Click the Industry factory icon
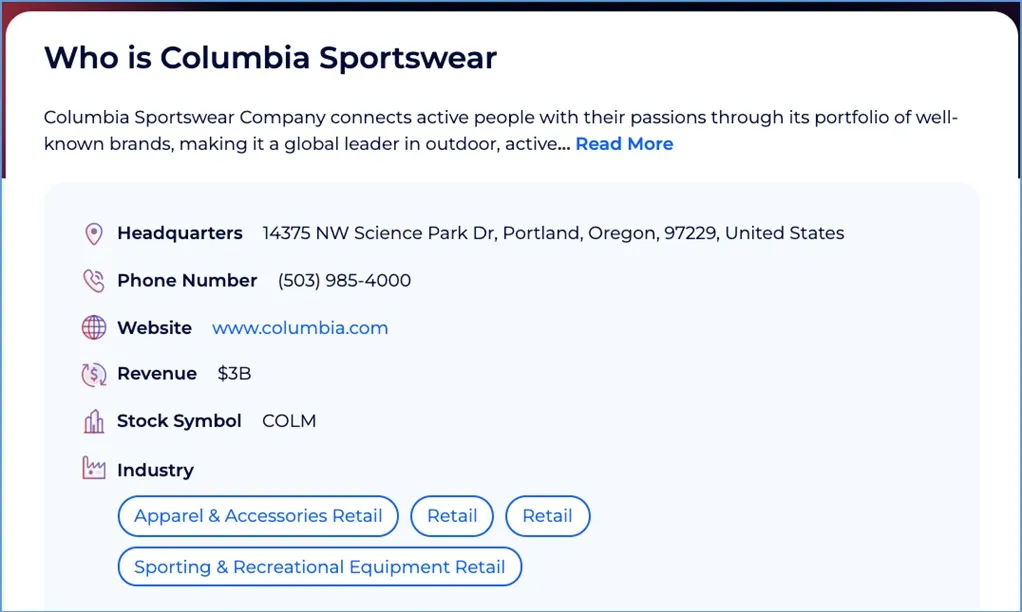Viewport: 1022px width, 612px height. click(x=93, y=468)
